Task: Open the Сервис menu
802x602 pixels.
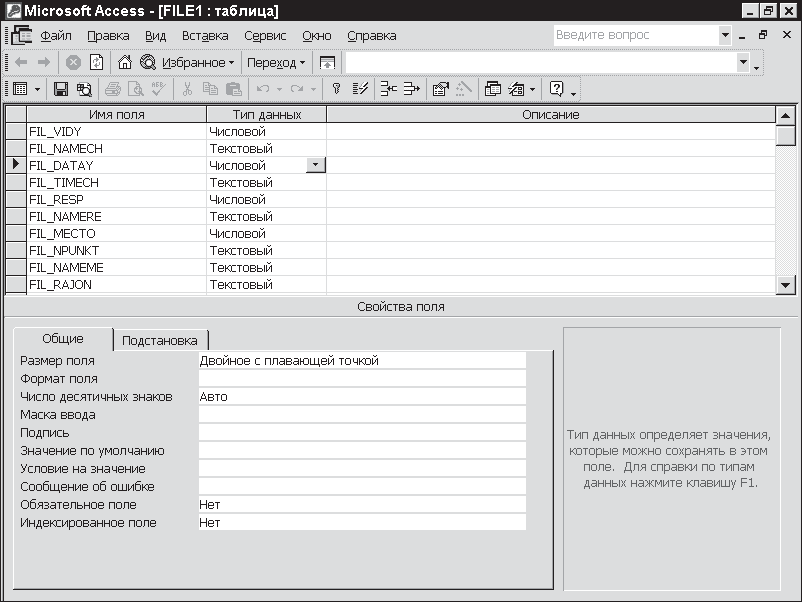Action: [265, 35]
